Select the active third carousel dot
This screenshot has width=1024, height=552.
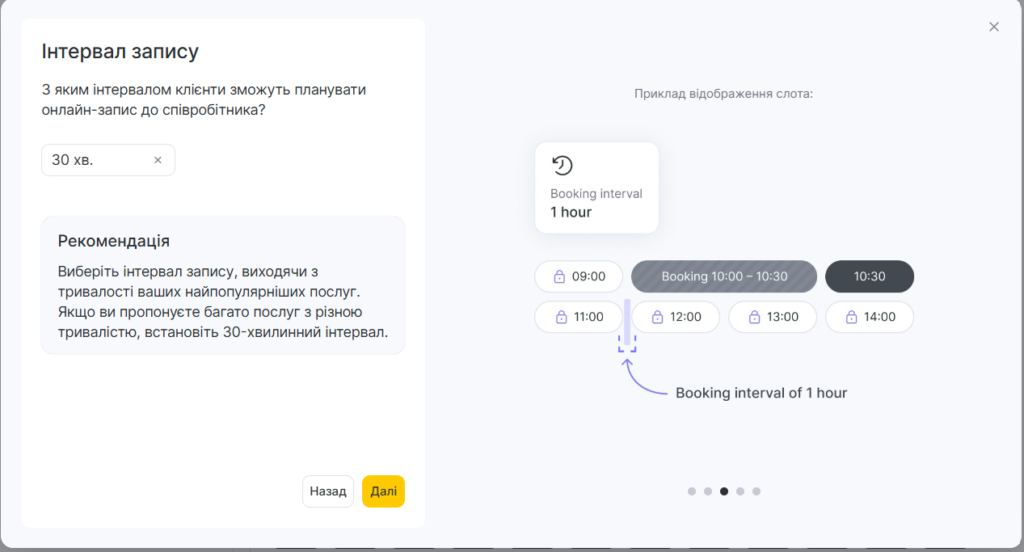(x=724, y=491)
